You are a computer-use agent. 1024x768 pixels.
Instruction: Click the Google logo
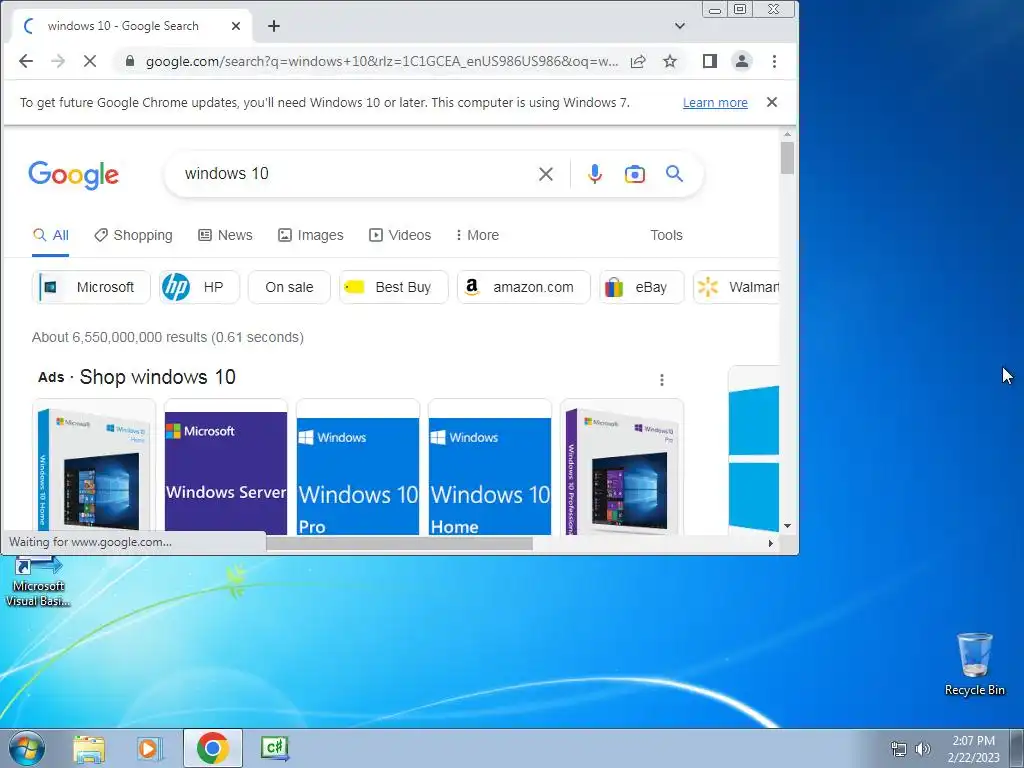tap(74, 174)
